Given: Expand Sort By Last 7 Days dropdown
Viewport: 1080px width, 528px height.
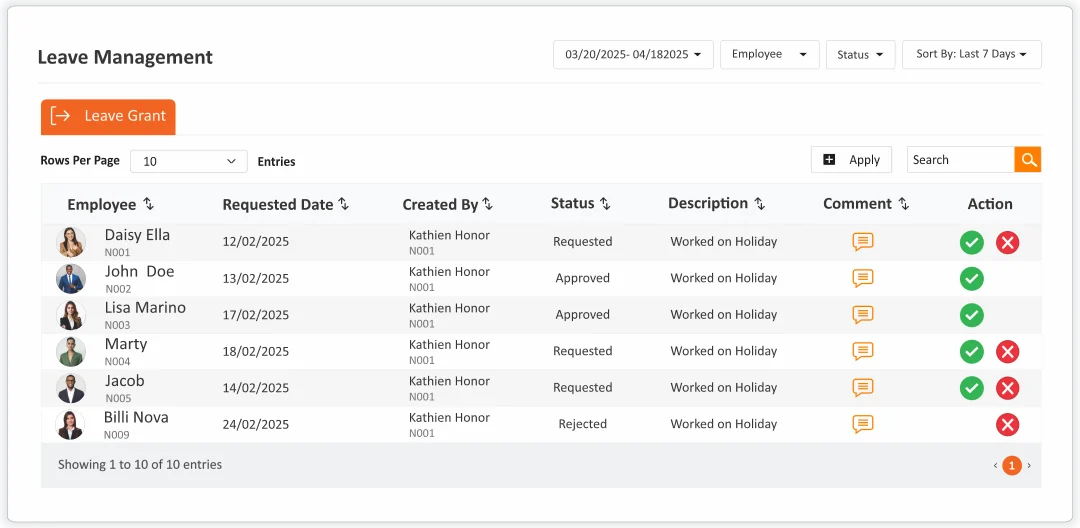Looking at the screenshot, I should [x=971, y=55].
